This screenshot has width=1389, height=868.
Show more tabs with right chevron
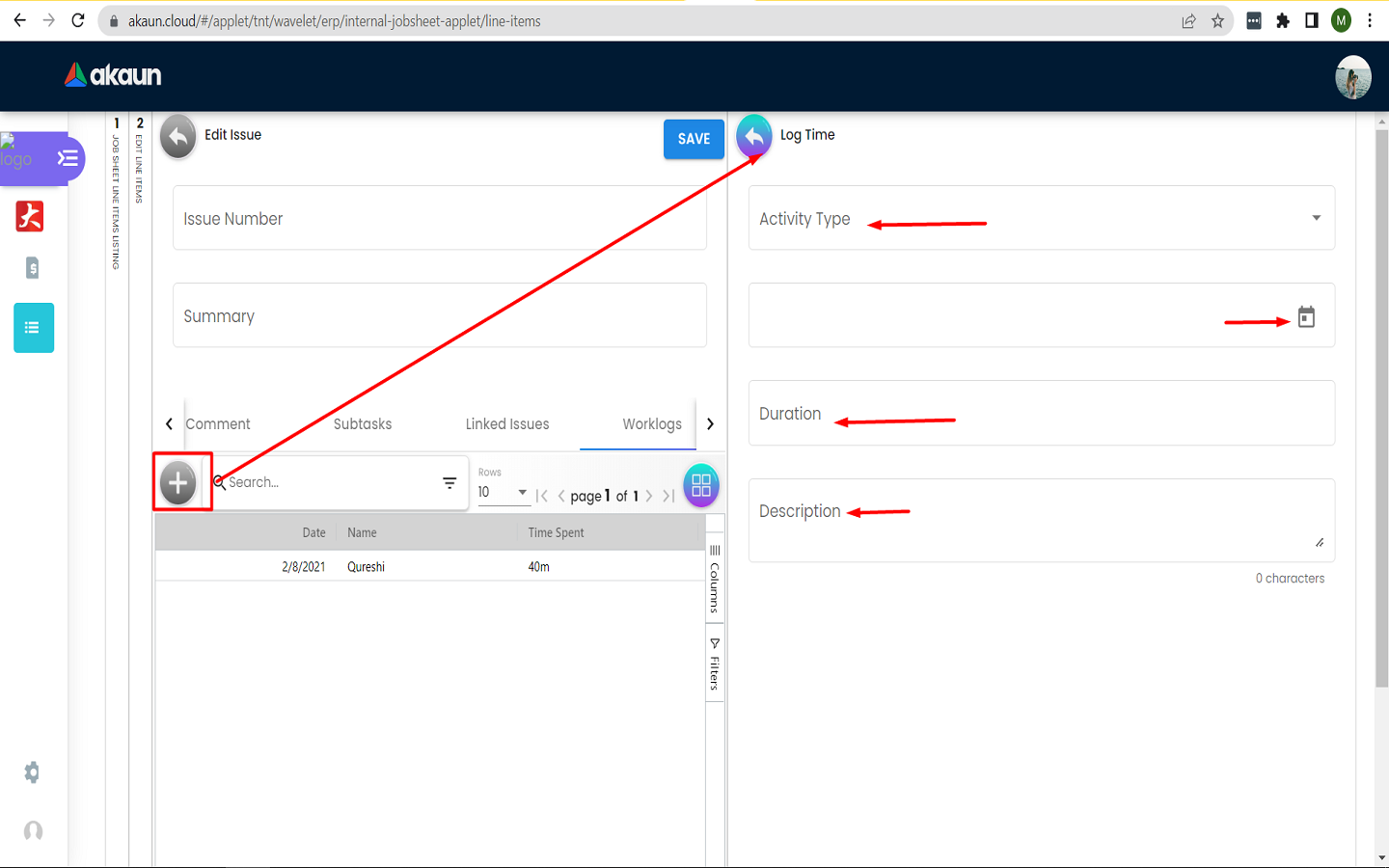[711, 423]
